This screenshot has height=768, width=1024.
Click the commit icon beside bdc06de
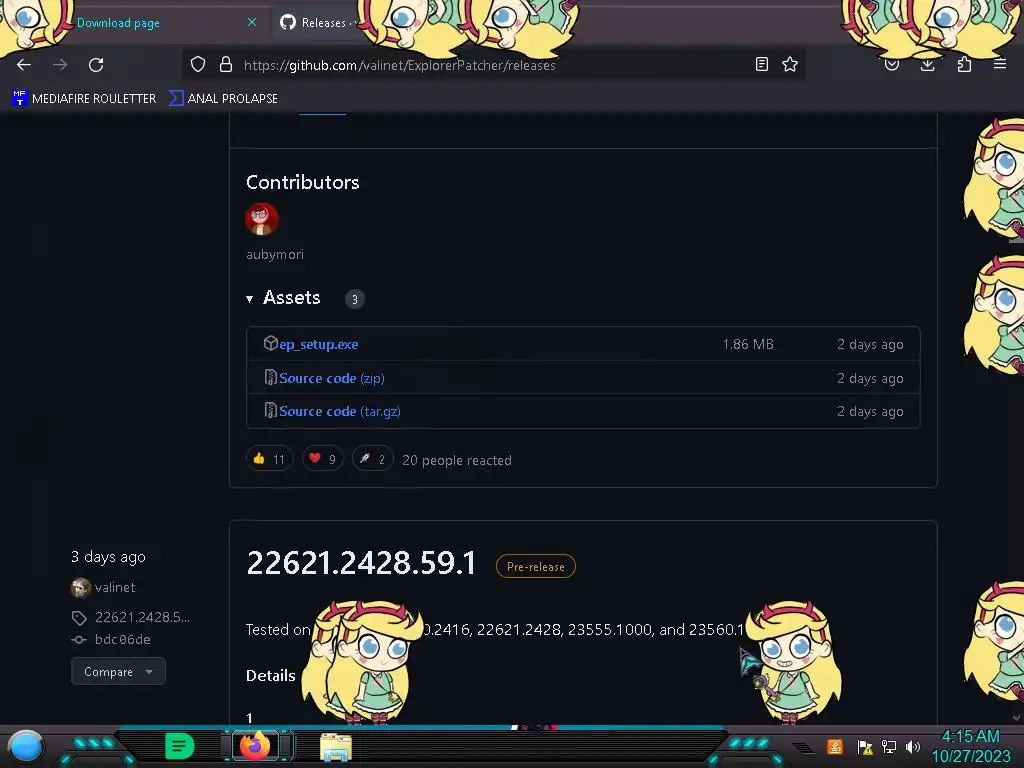79,640
